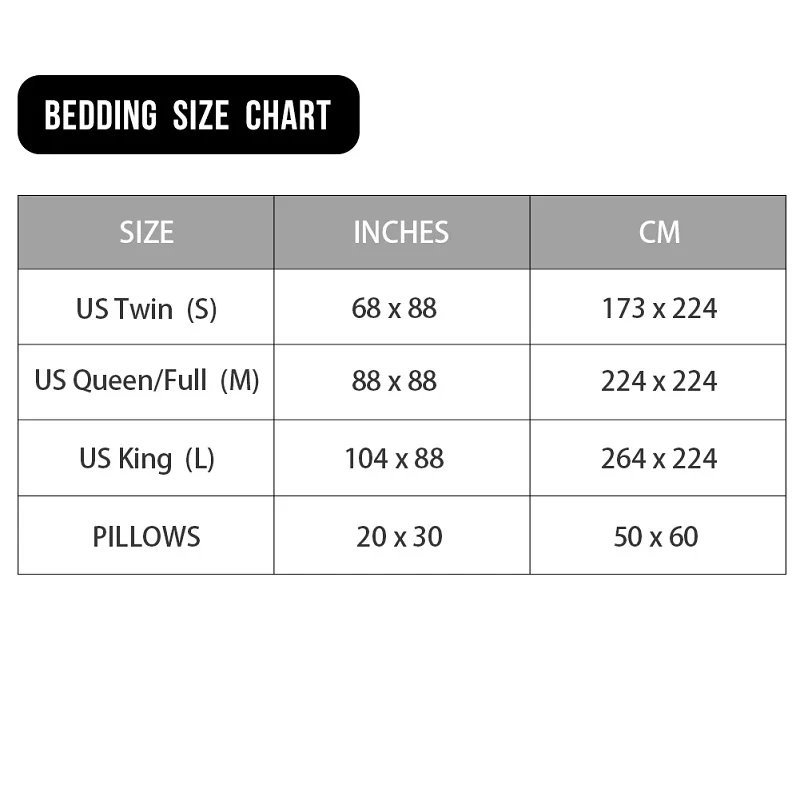Click the Bedding Size Chart title badge

(x=188, y=115)
